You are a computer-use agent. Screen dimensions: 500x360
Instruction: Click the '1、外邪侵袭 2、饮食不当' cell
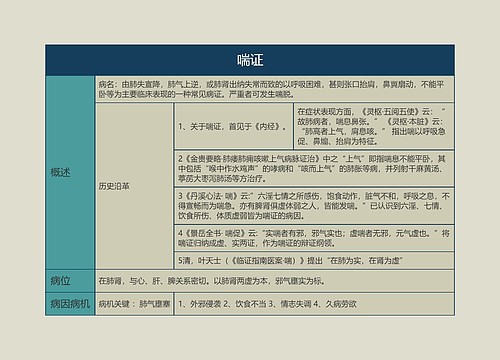pyautogui.click(x=314, y=304)
